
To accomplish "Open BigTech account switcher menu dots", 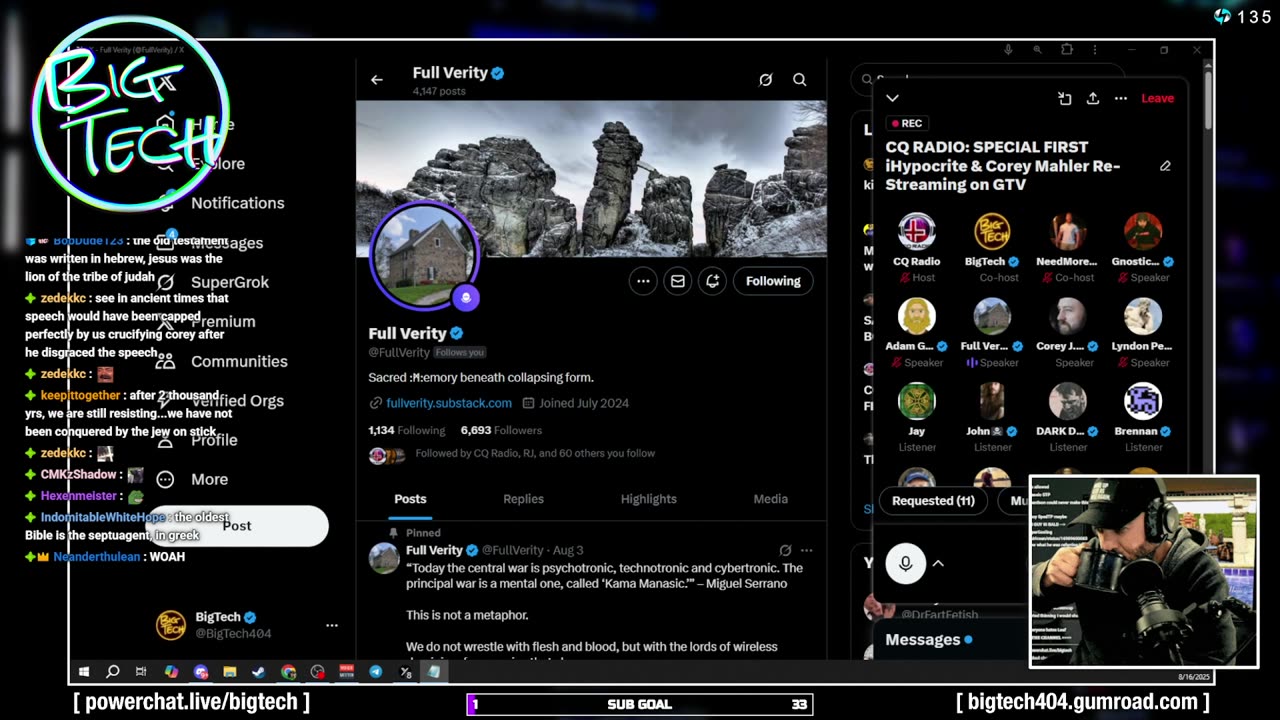I will [332, 625].
